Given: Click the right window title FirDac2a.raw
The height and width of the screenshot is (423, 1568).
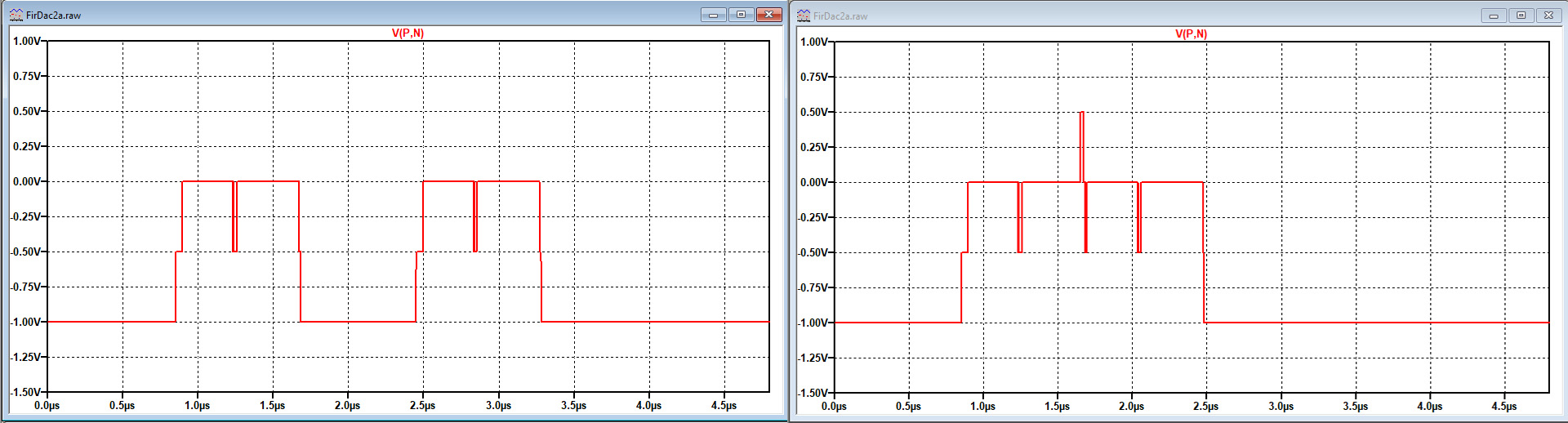Looking at the screenshot, I should pyautogui.click(x=840, y=16).
